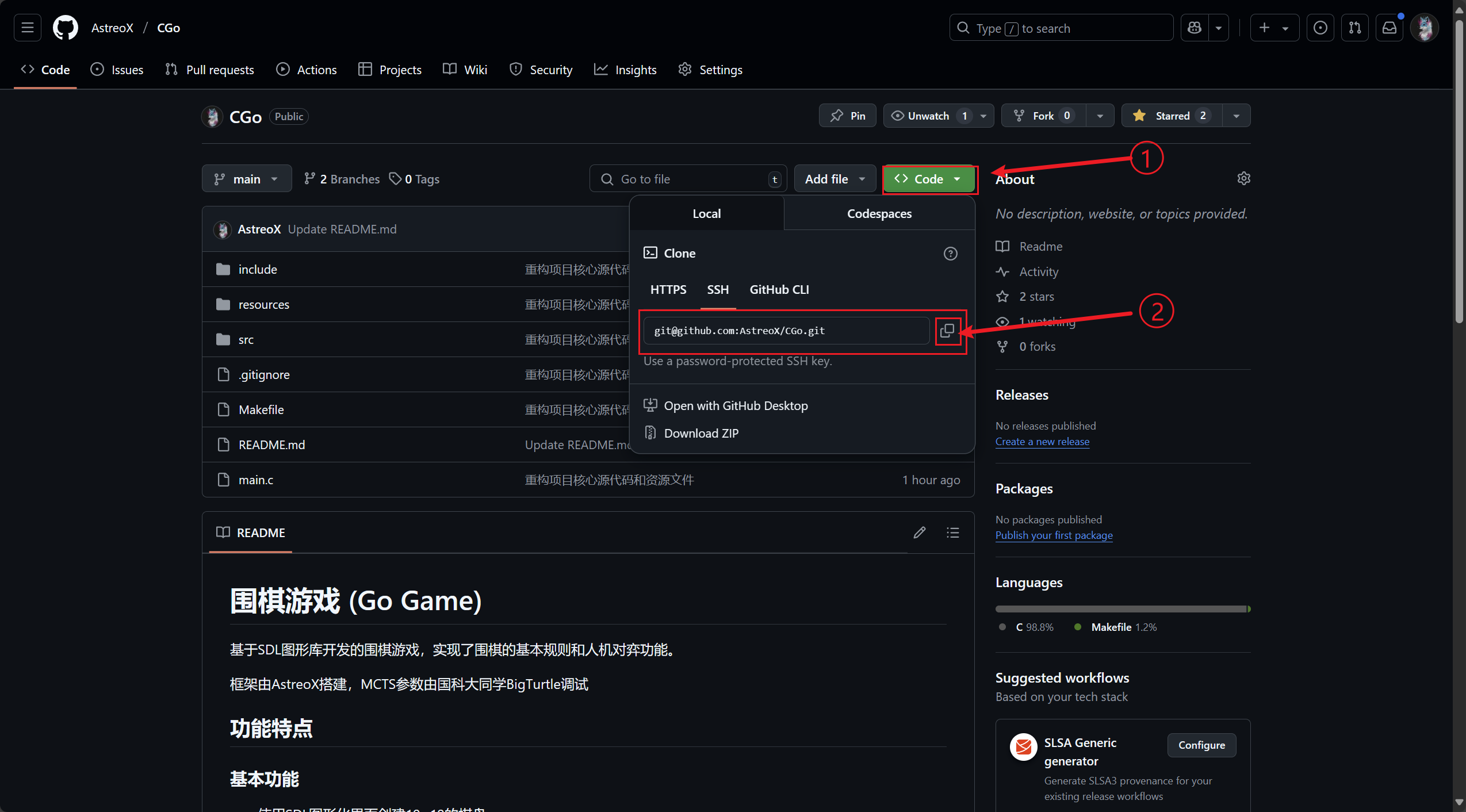Open the issues icon in header

1320,28
